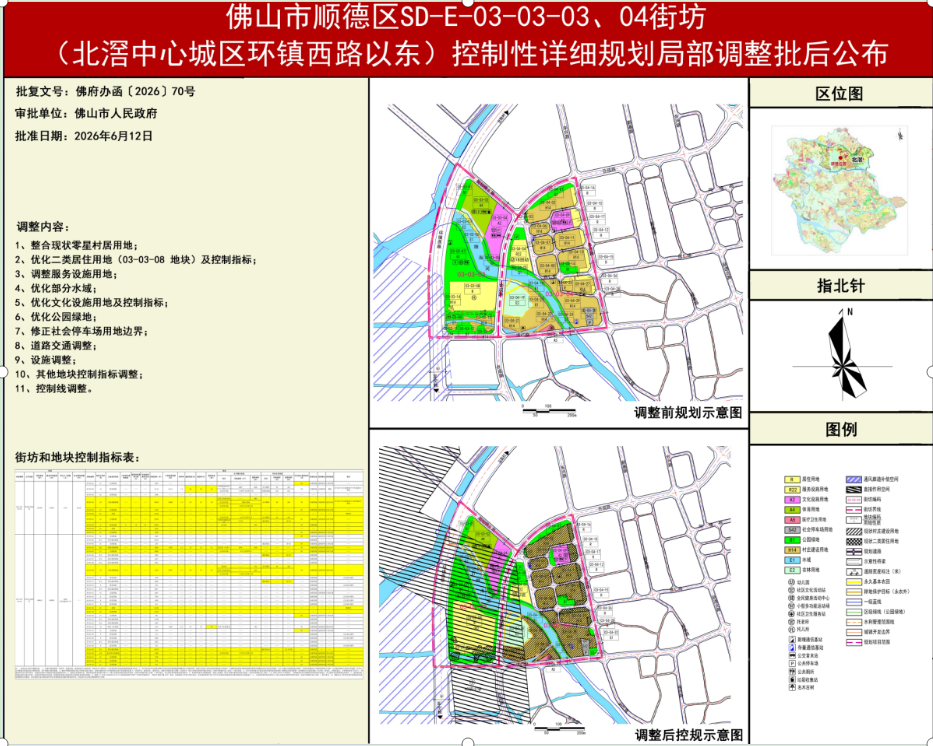Click the approval number 佛府办函〔2026〕70号
This screenshot has width=933, height=746.
coord(135,91)
